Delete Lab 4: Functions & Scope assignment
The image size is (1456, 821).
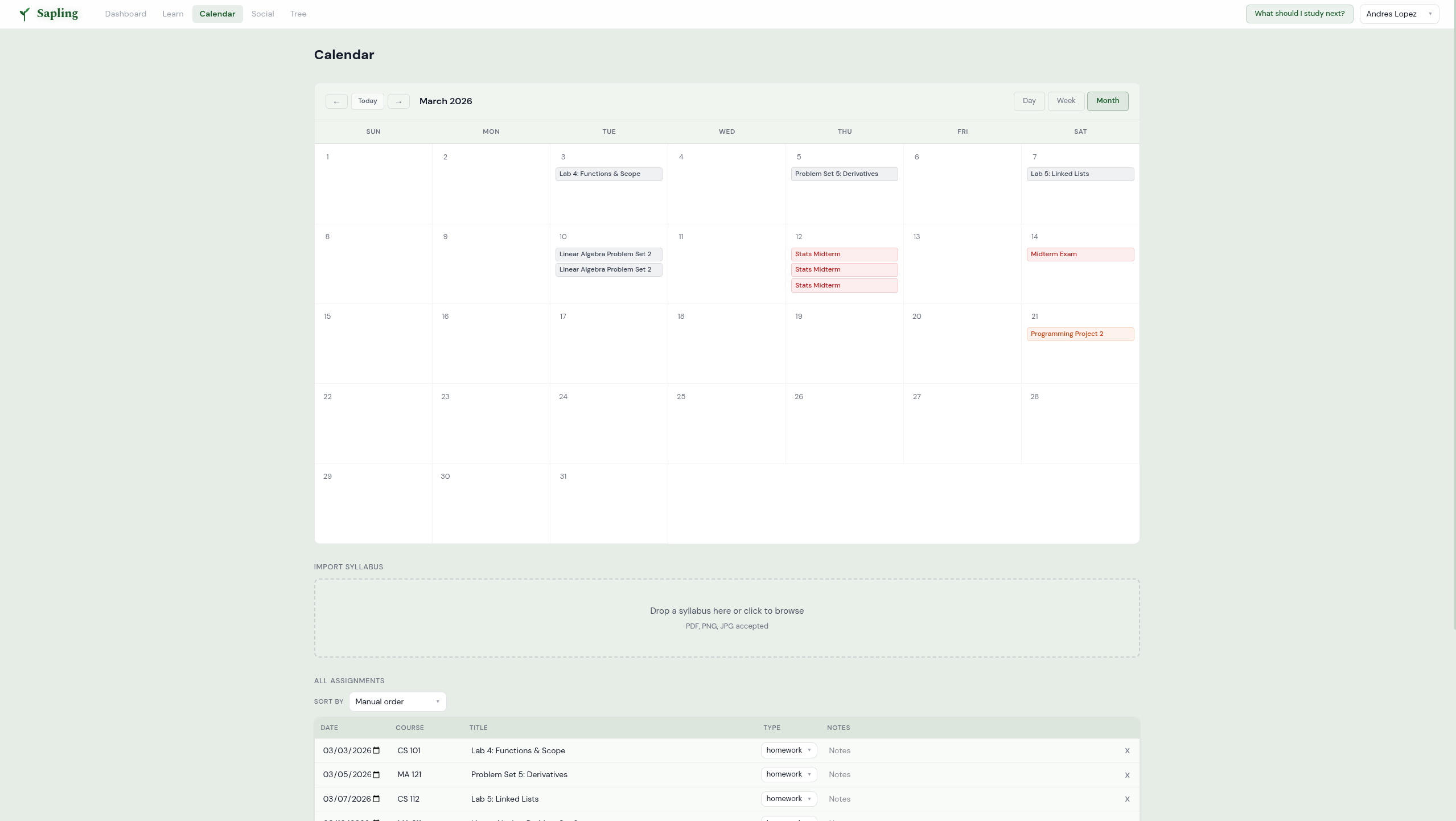pos(1126,751)
